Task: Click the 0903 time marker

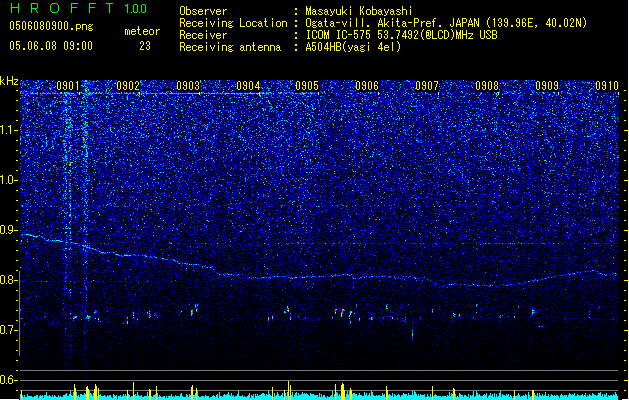Action: [x=188, y=86]
